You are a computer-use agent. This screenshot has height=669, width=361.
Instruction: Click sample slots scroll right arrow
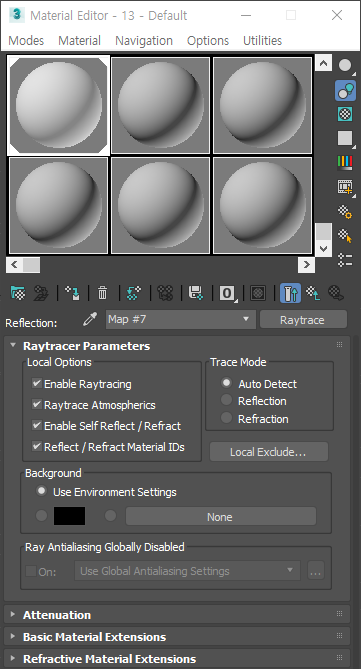click(x=306, y=265)
